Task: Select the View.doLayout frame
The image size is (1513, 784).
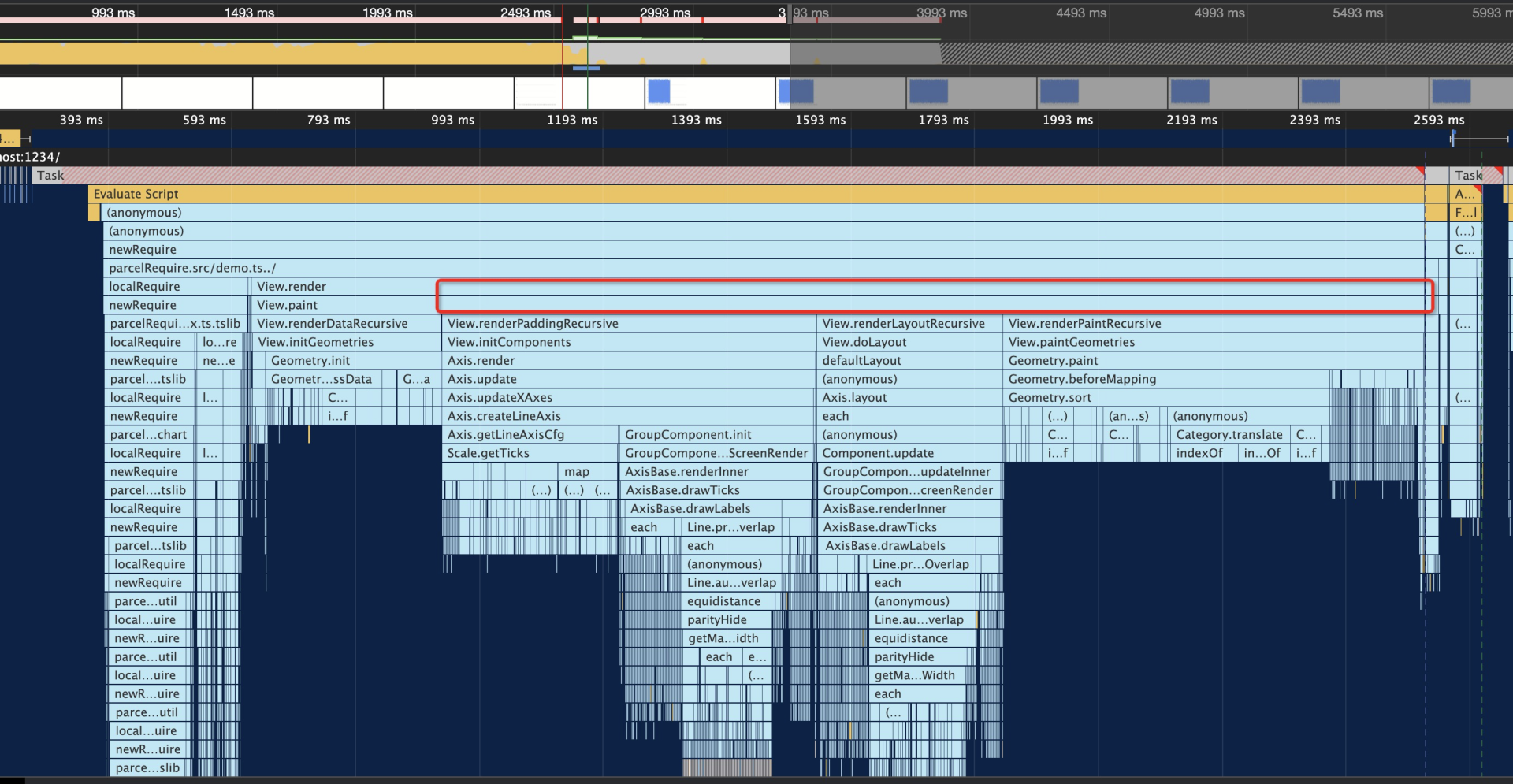Action: tap(910, 342)
